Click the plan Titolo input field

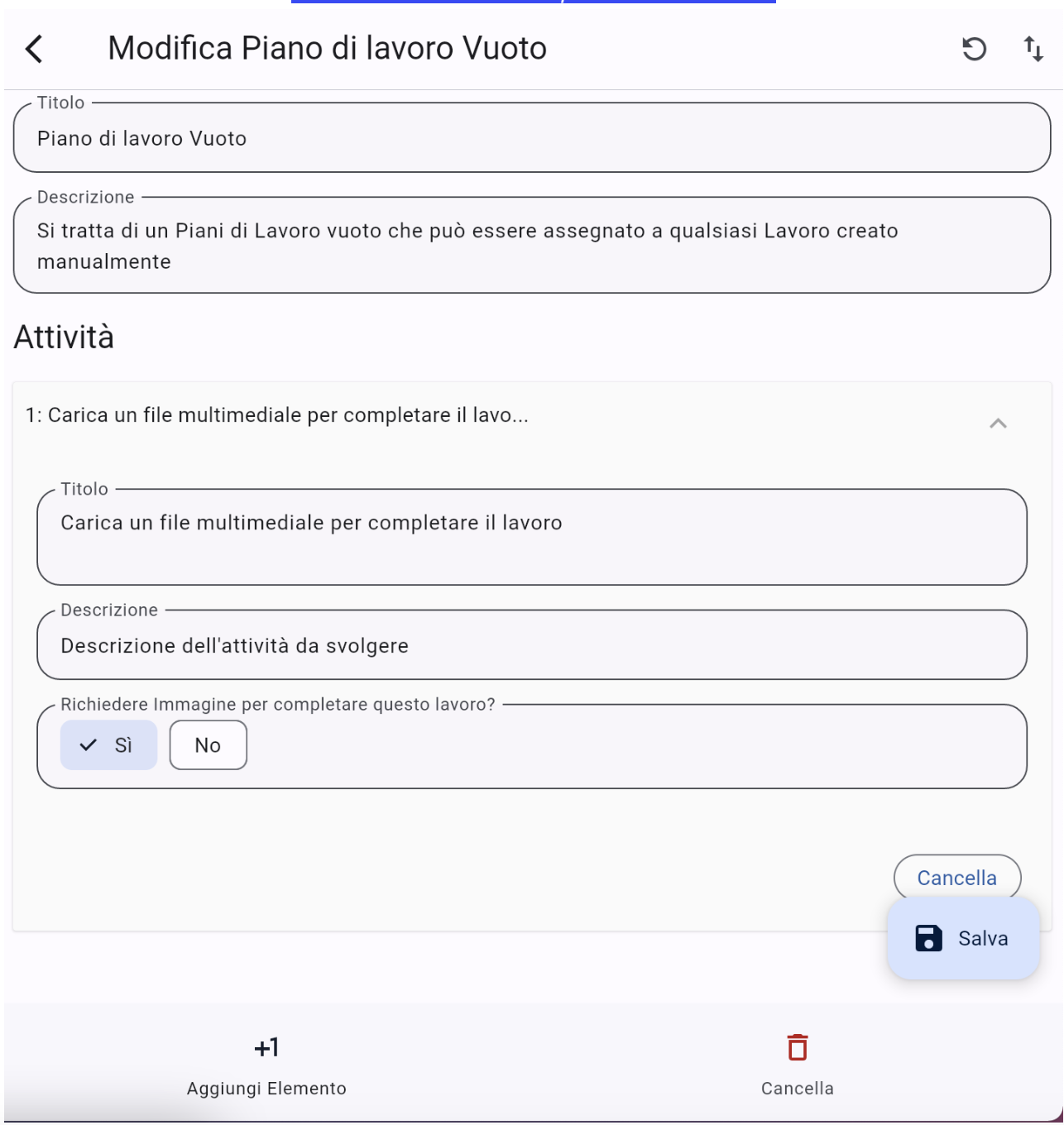tap(532, 138)
